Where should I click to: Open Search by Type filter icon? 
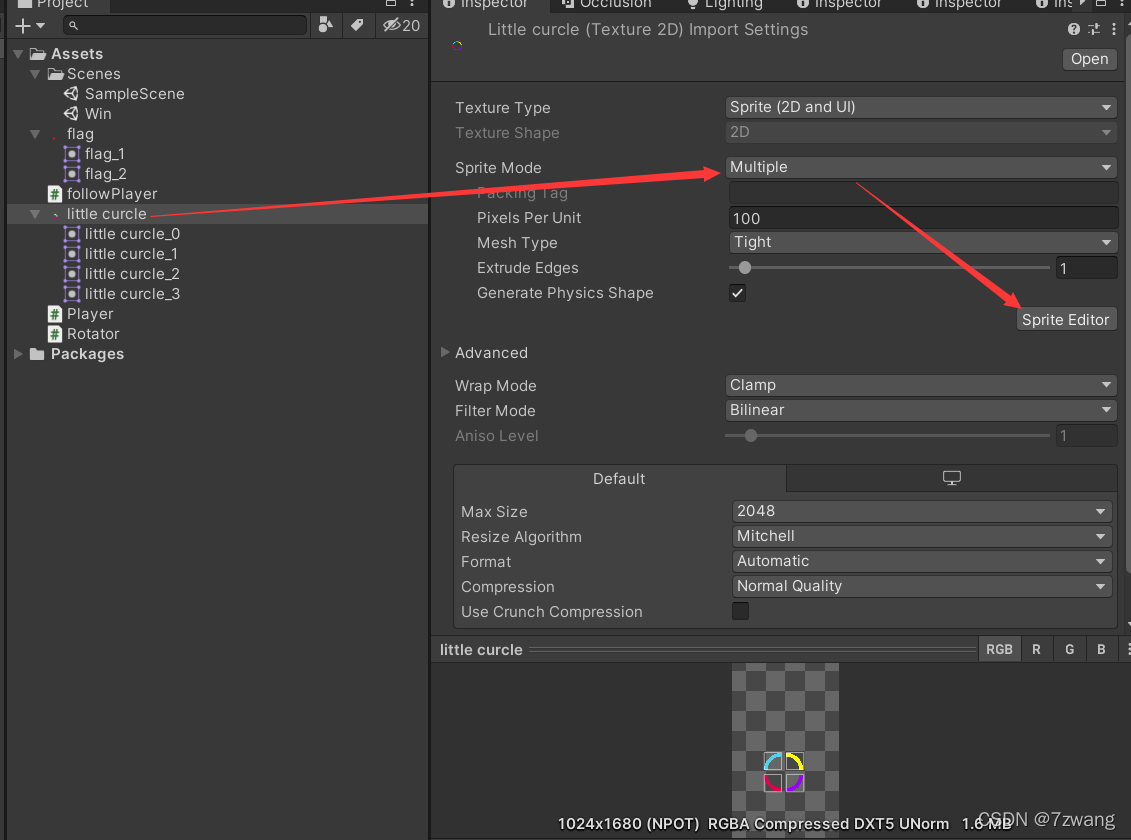click(326, 25)
